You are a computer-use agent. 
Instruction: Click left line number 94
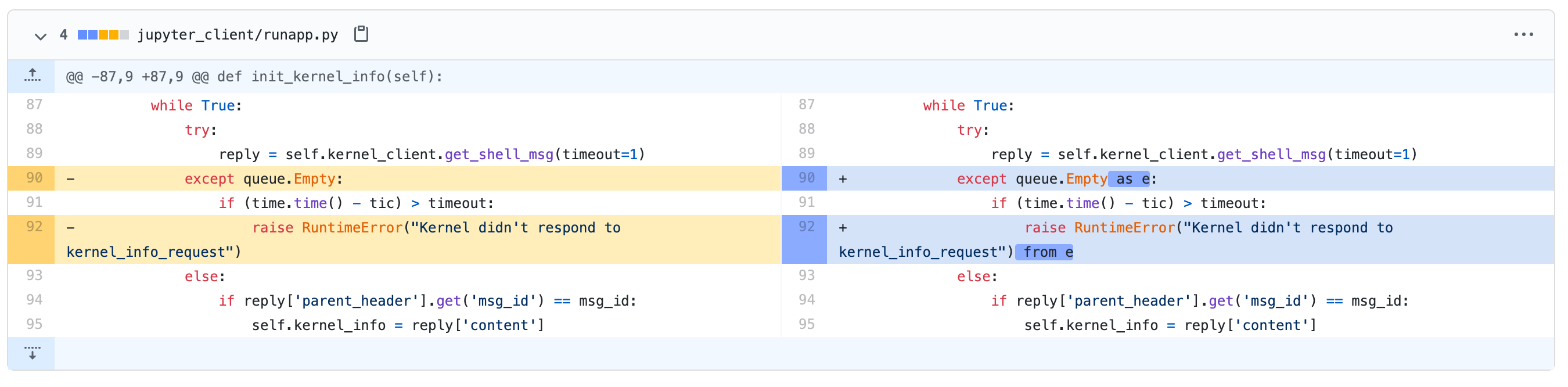point(34,300)
